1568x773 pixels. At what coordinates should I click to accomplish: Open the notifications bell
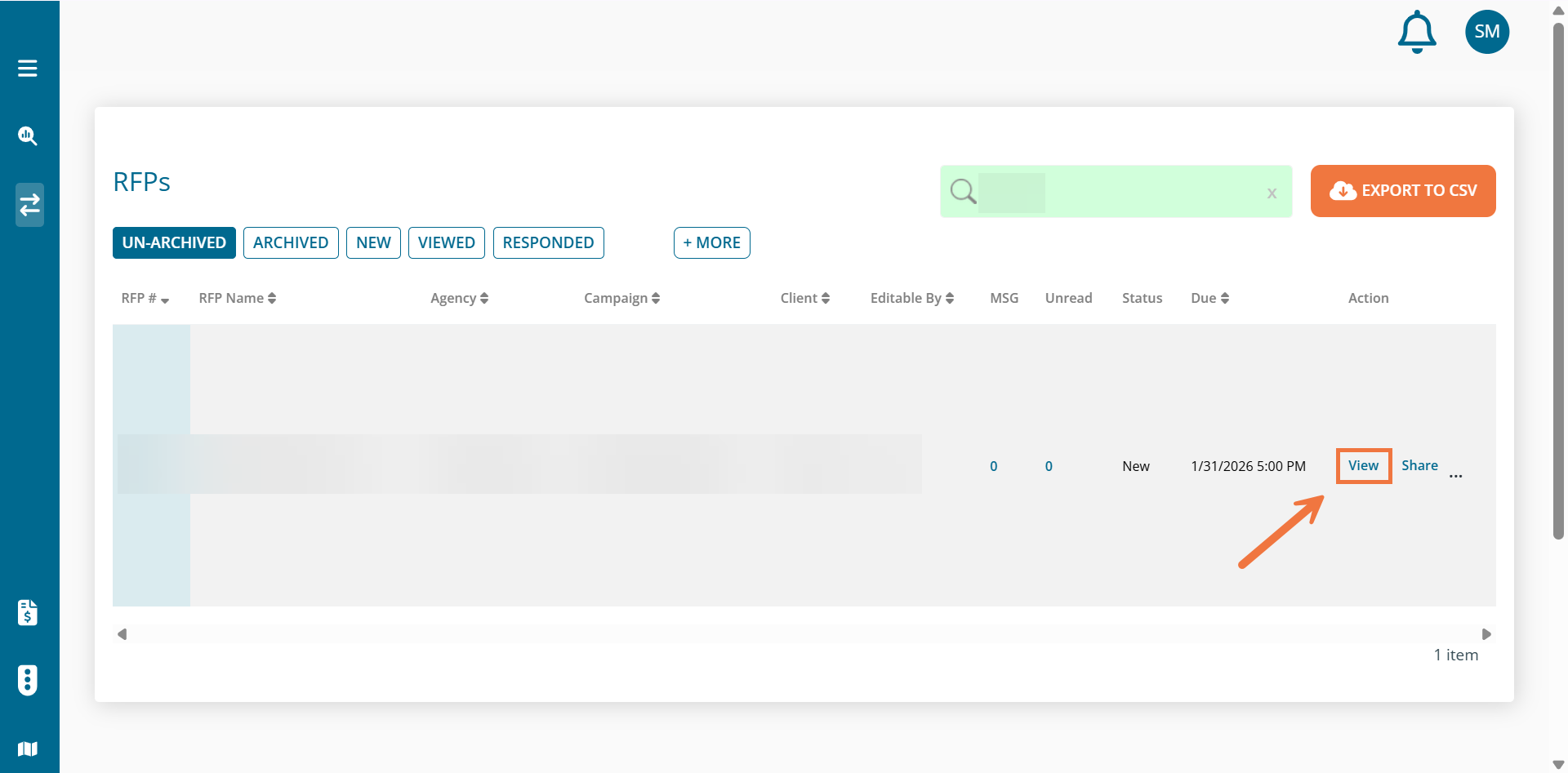1417,33
